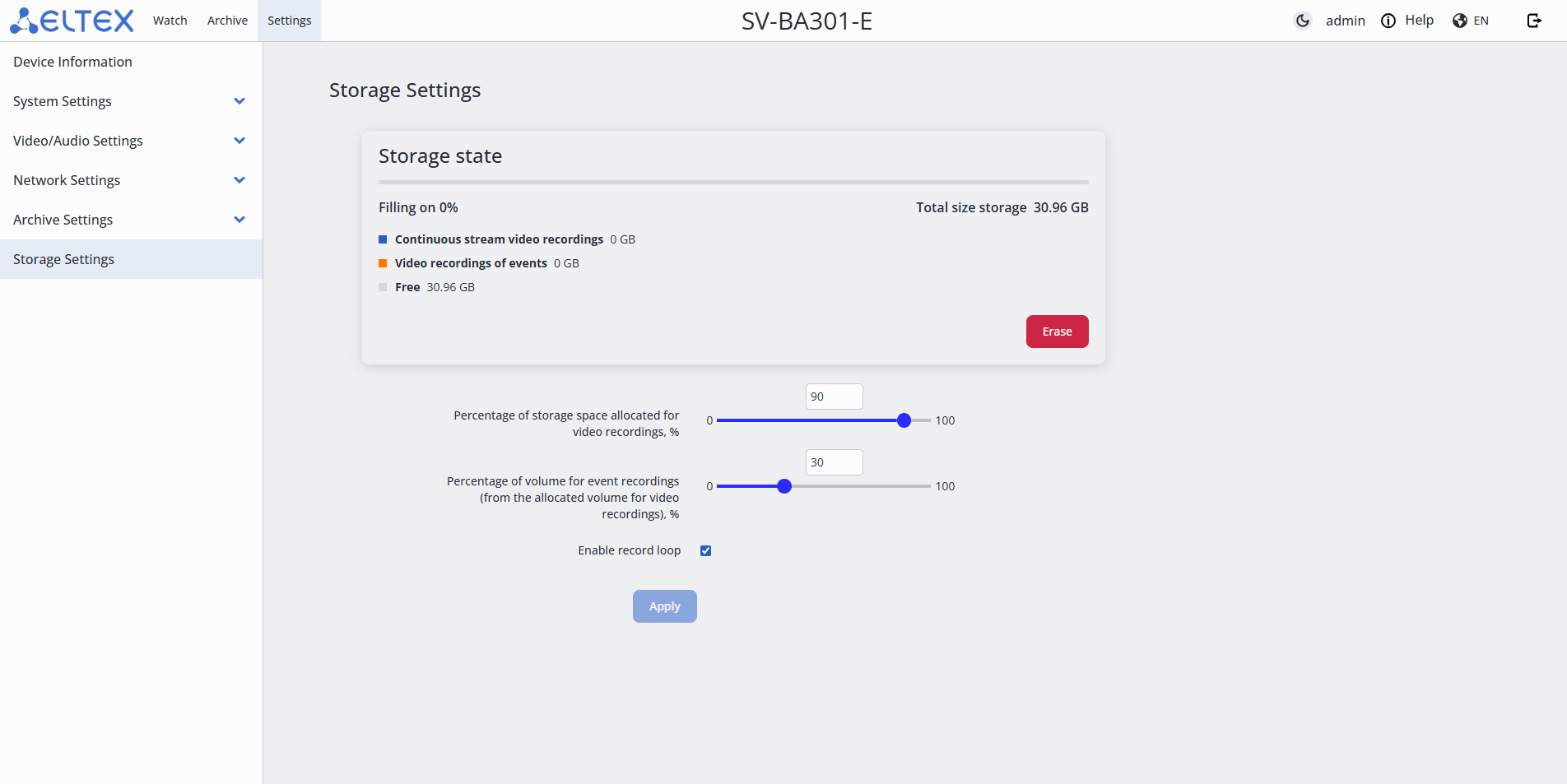Click the event recordings volume slider handle
Image resolution: width=1567 pixels, height=784 pixels.
click(x=784, y=486)
